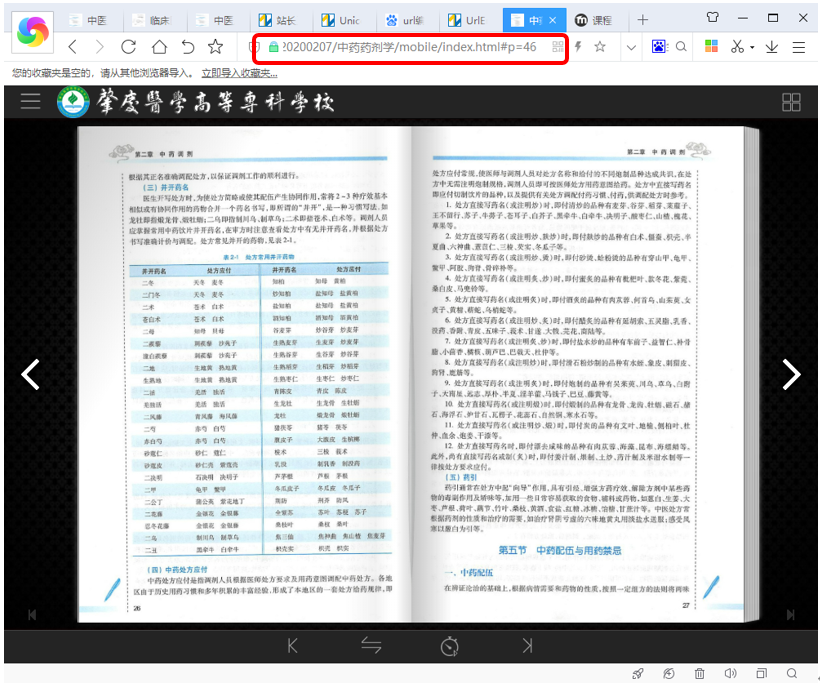Click the undo closed tab icon

[x=188, y=47]
